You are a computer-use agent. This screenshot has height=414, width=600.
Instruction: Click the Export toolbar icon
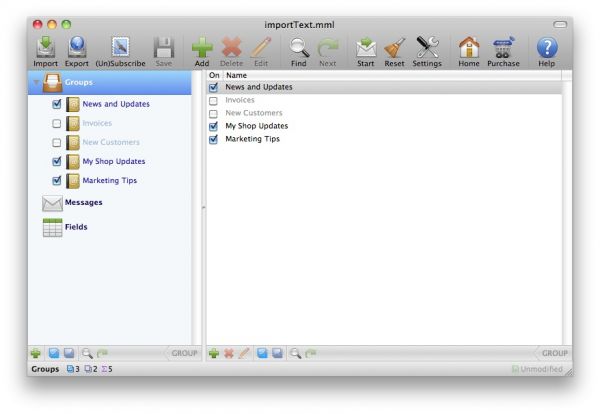(77, 47)
